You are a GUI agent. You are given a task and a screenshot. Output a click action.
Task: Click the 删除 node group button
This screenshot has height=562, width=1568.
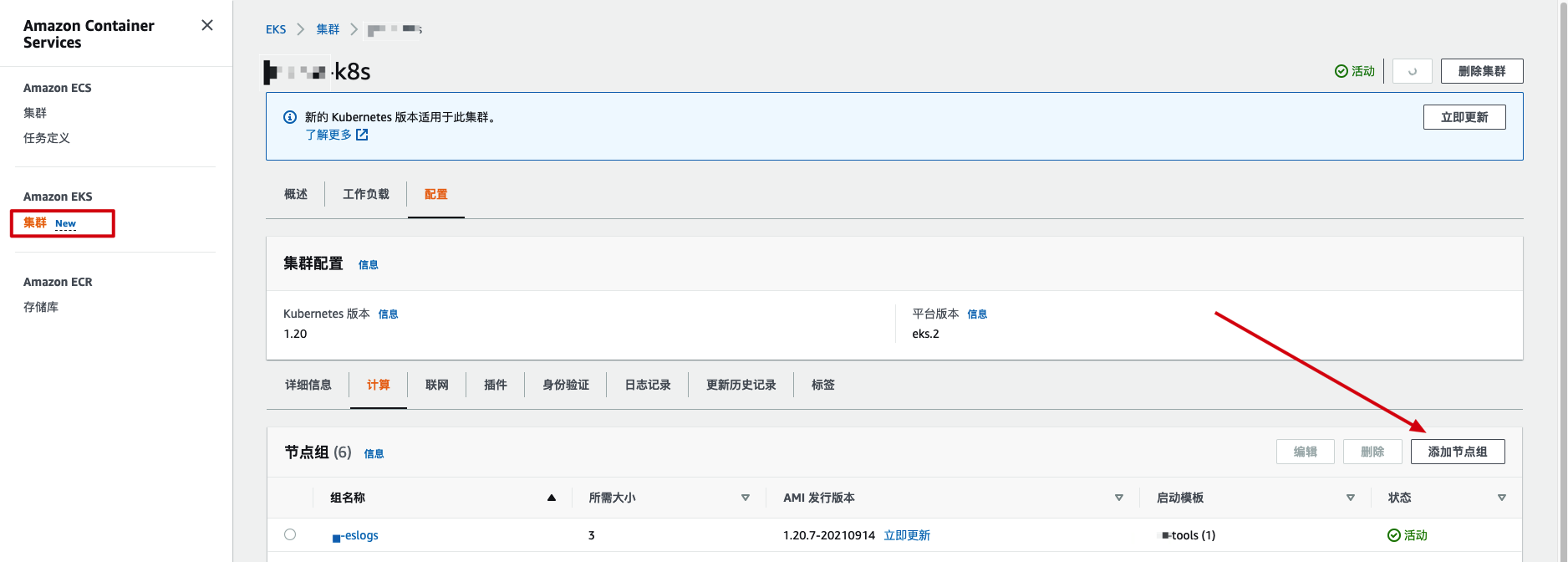(1372, 452)
